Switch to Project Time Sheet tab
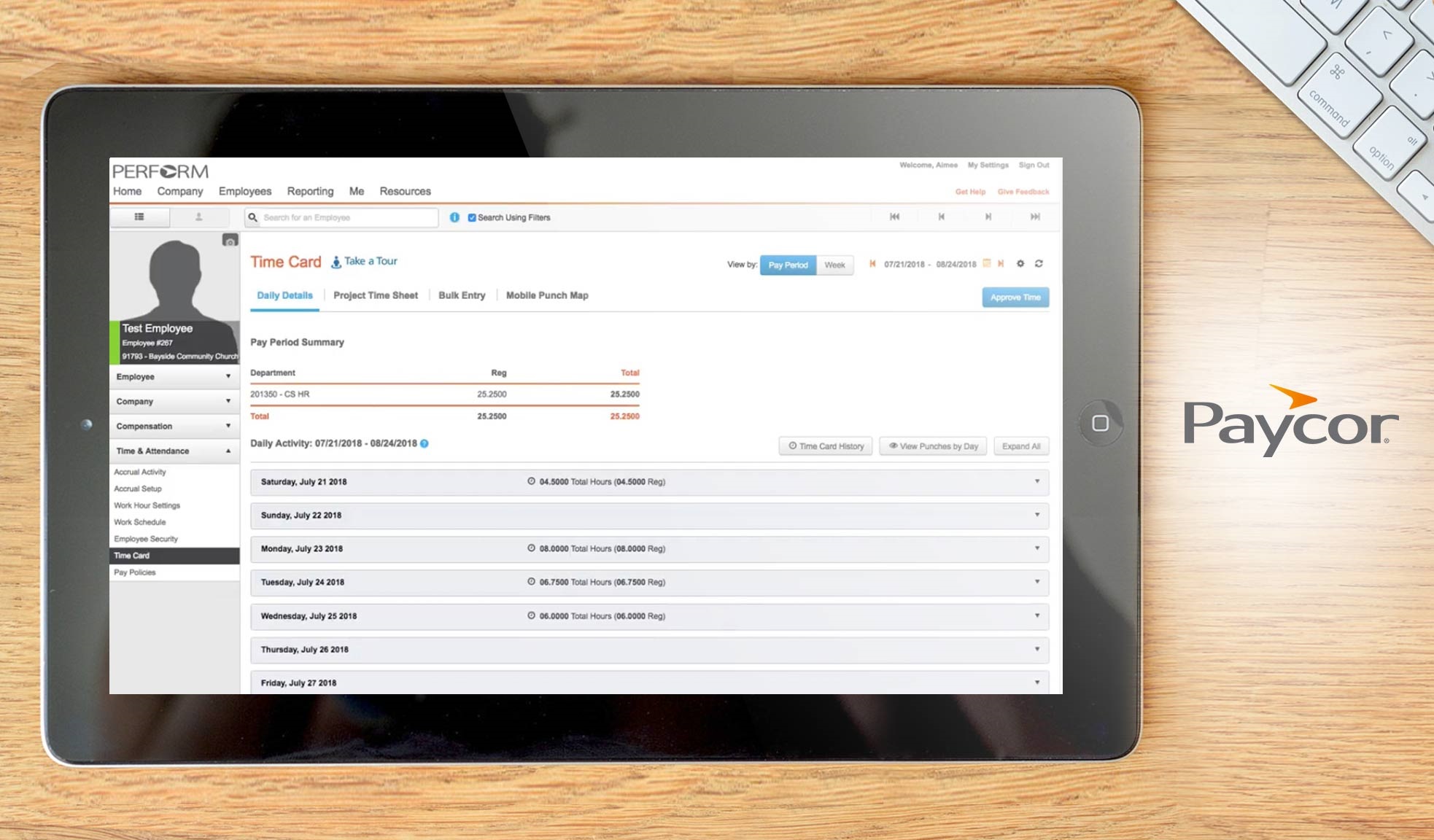This screenshot has height=840, width=1434. click(x=376, y=295)
